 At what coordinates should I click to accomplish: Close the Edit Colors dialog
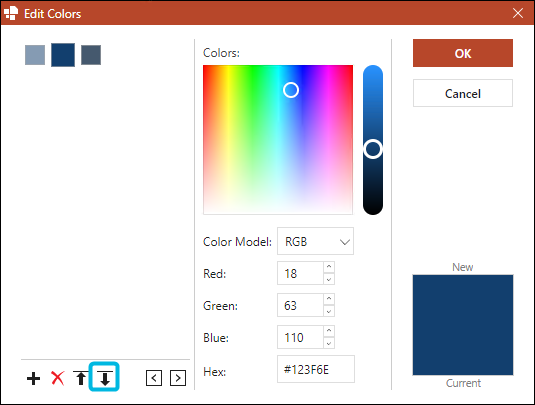tap(518, 13)
